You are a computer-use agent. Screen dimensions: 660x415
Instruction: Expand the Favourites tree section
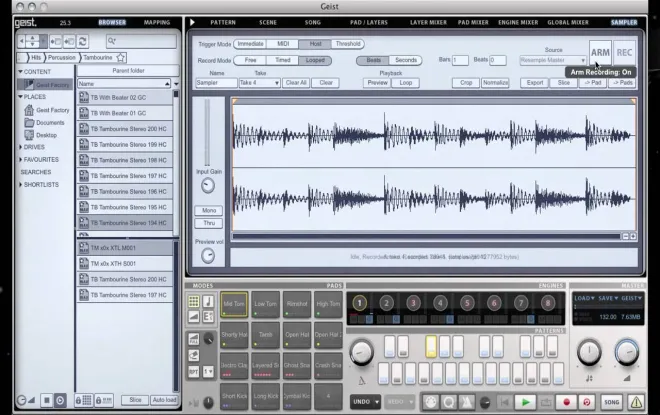pyautogui.click(x=21, y=160)
